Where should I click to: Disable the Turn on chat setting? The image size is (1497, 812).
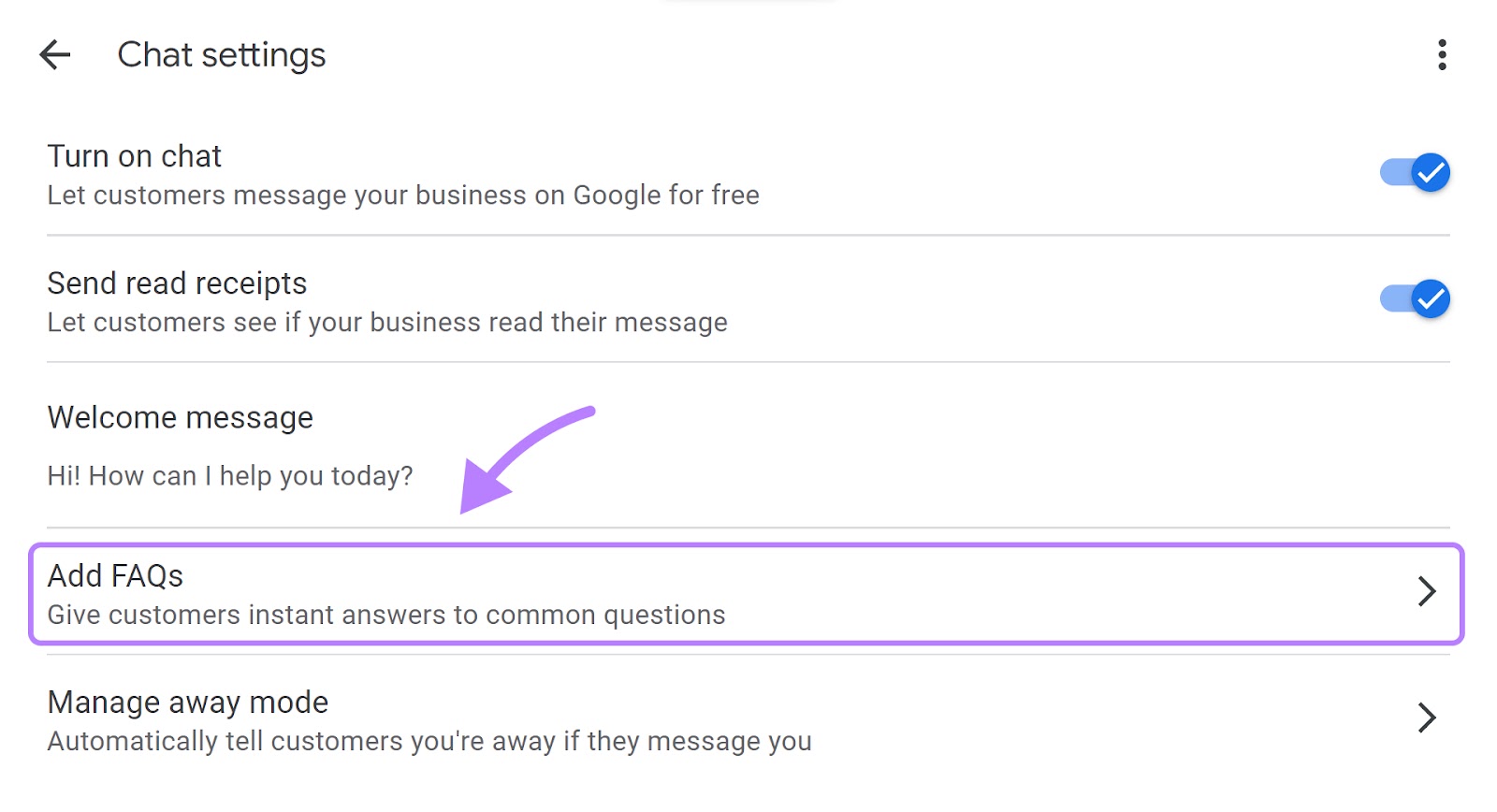tap(1413, 172)
